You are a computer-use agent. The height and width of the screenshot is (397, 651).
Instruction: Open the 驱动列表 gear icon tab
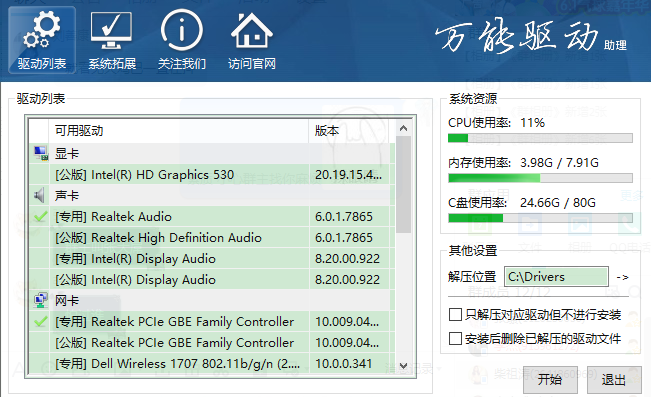pos(42,40)
